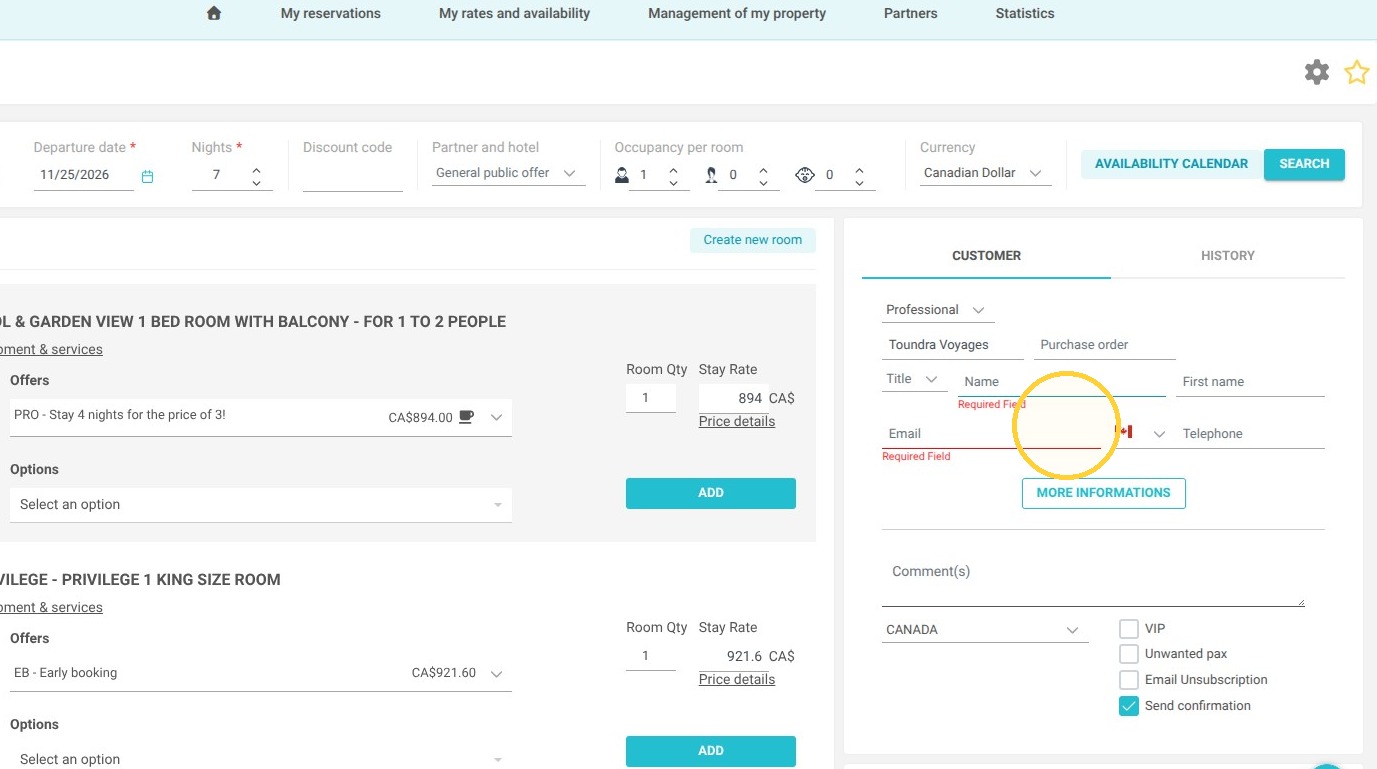Uncheck the Send confirmation checkbox

pyautogui.click(x=1129, y=706)
